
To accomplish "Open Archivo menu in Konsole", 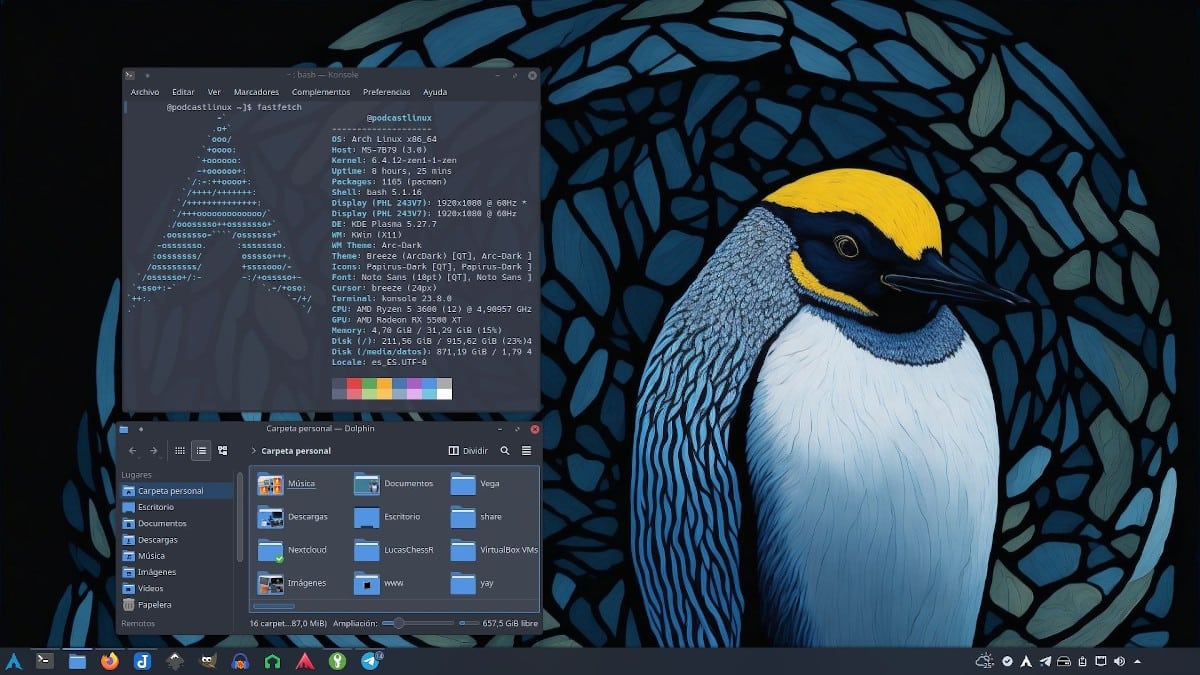I will tap(145, 92).
